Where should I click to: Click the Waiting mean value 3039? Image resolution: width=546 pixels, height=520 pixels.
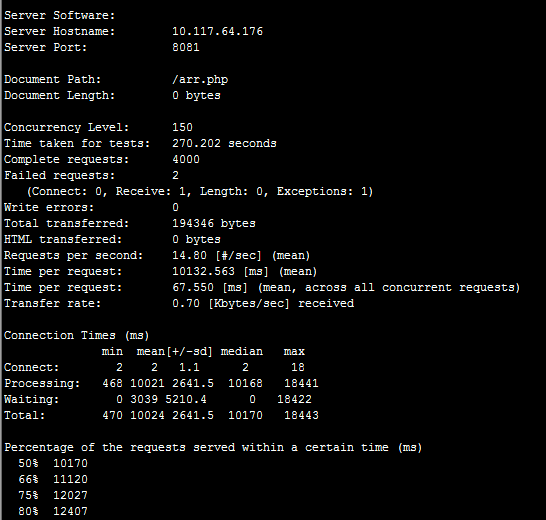(x=144, y=399)
